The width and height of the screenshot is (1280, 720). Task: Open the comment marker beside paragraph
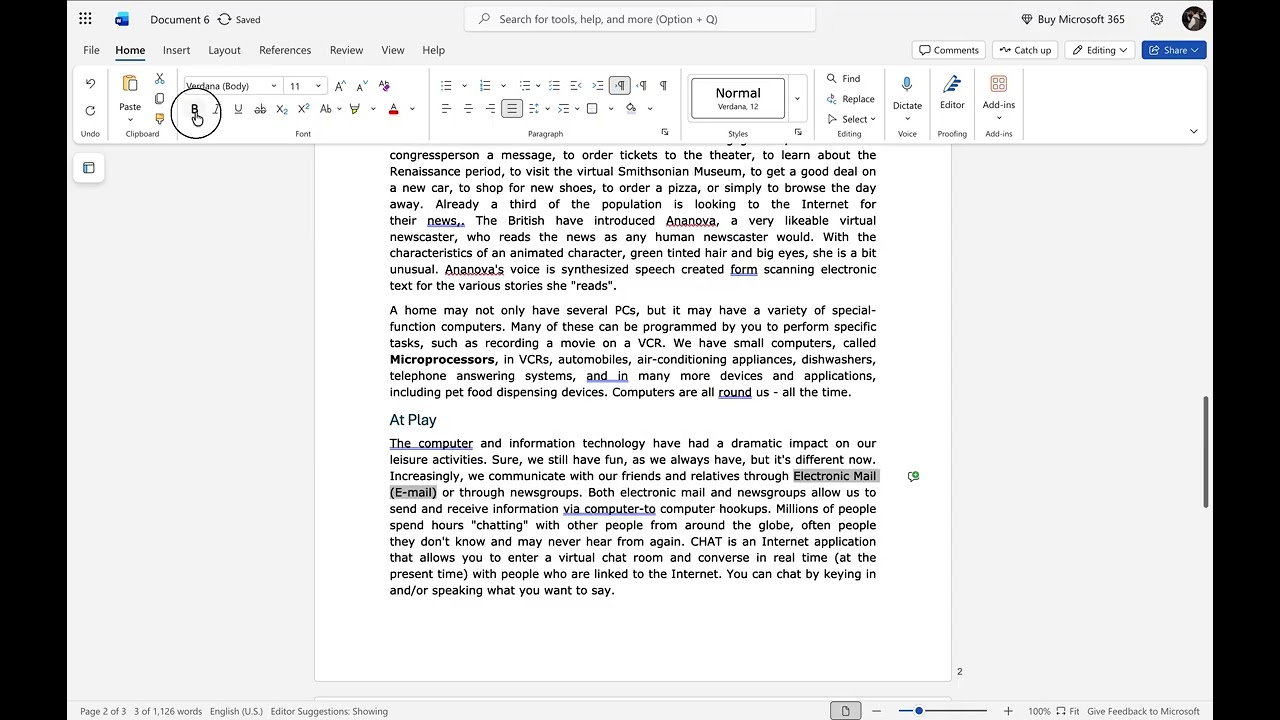(x=913, y=477)
